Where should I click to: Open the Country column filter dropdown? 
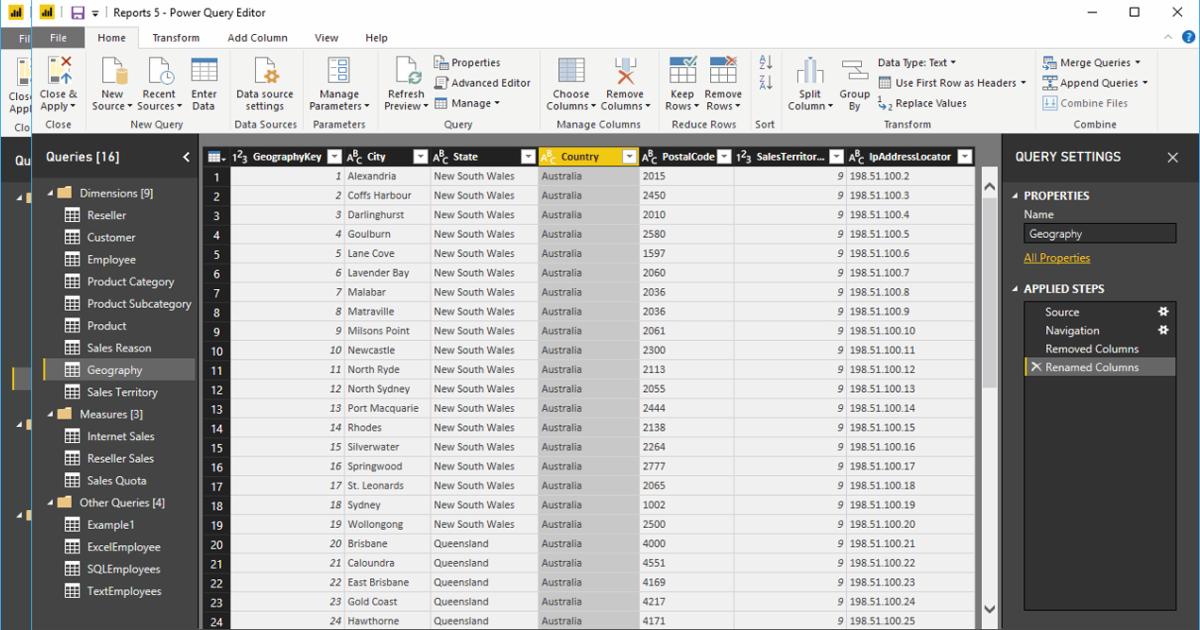[x=629, y=157]
